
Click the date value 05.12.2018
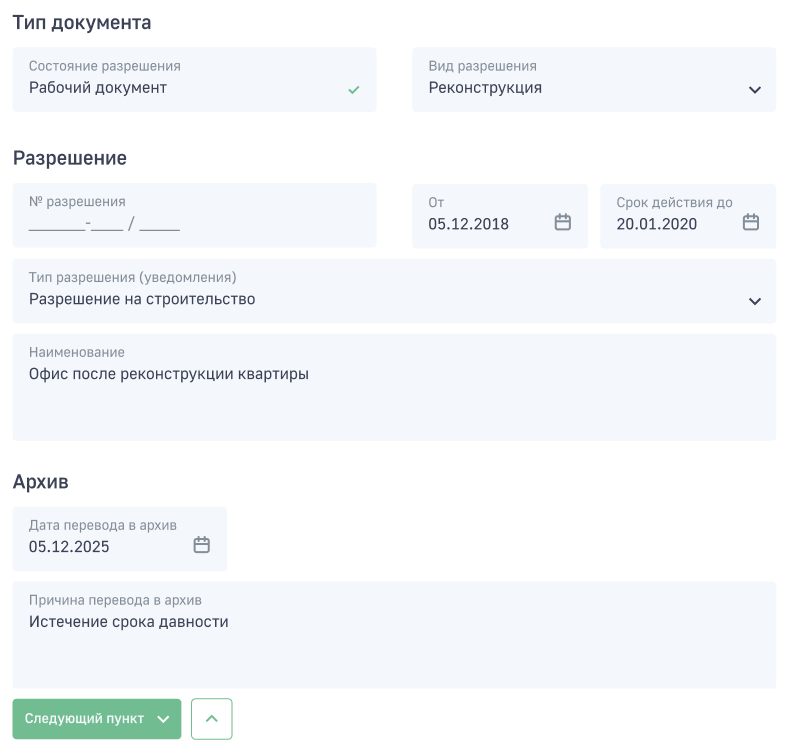point(469,224)
